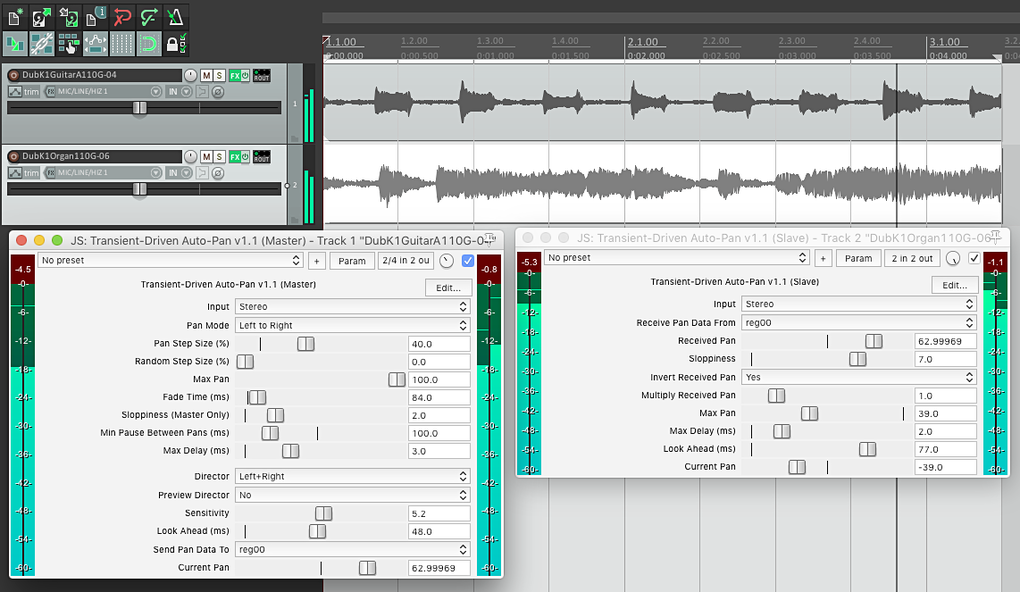
Task: Click organ track pan knob
Action: [x=190, y=157]
